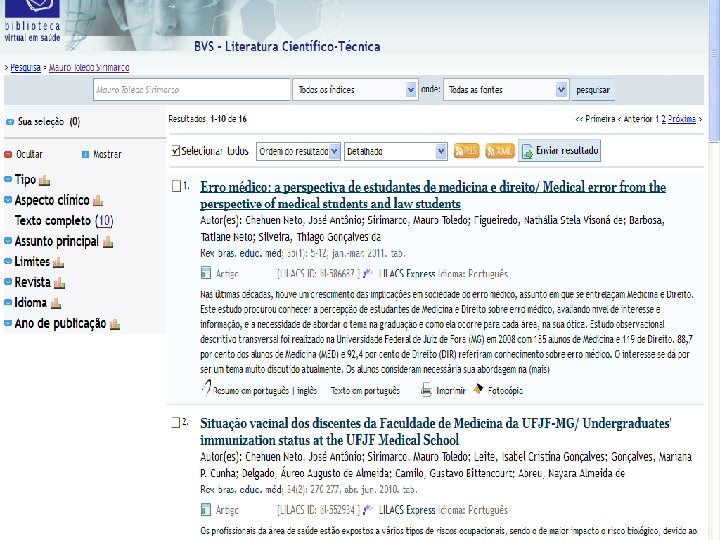Open the Pesquisa breadcrumb link
720x540 pixels.
click(x=25, y=68)
